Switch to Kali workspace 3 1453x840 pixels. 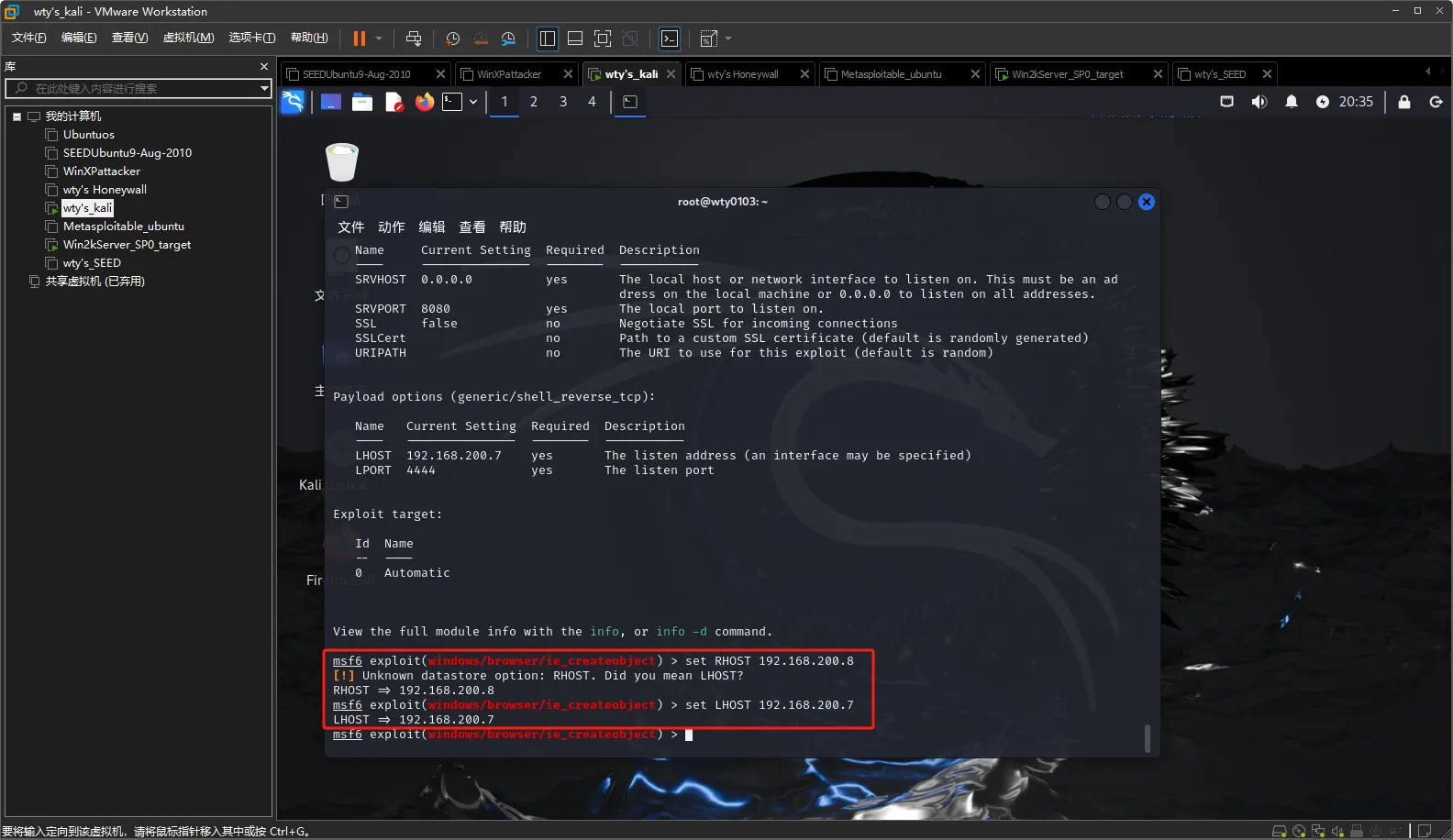(x=563, y=102)
